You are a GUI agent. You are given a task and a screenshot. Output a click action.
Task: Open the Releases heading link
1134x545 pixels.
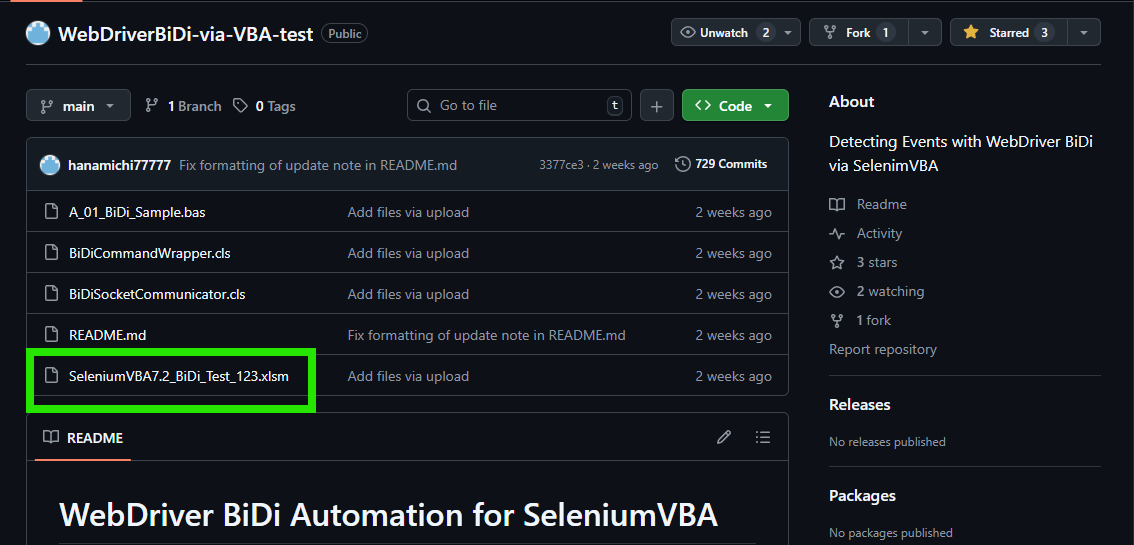pos(859,405)
